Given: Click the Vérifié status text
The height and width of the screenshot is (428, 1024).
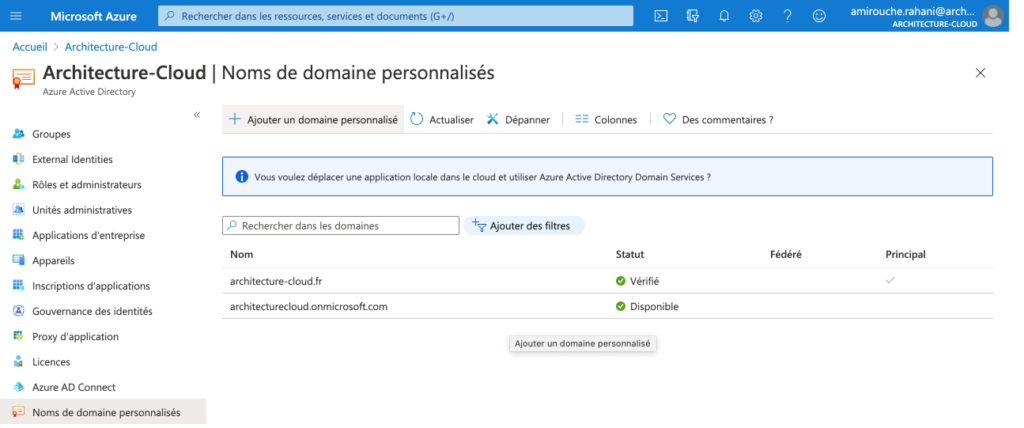Looking at the screenshot, I should tap(645, 281).
